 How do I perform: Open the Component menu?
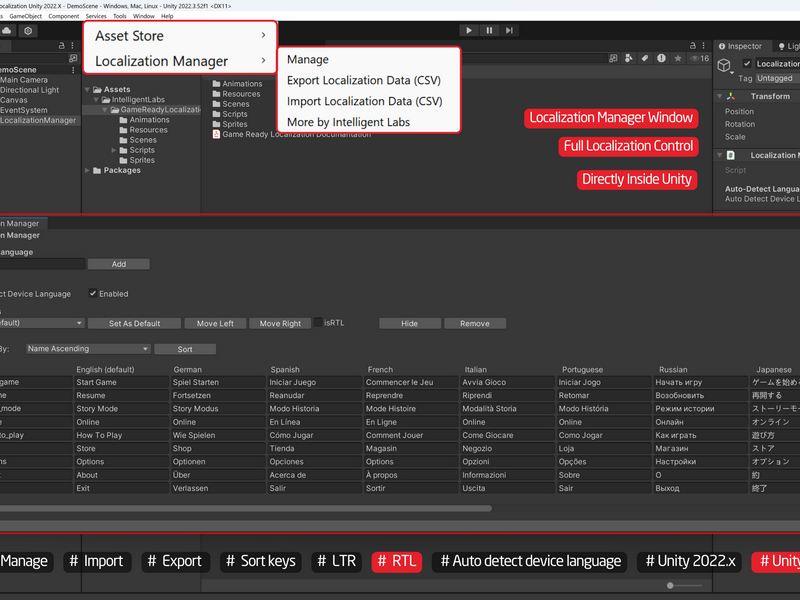coord(64,16)
